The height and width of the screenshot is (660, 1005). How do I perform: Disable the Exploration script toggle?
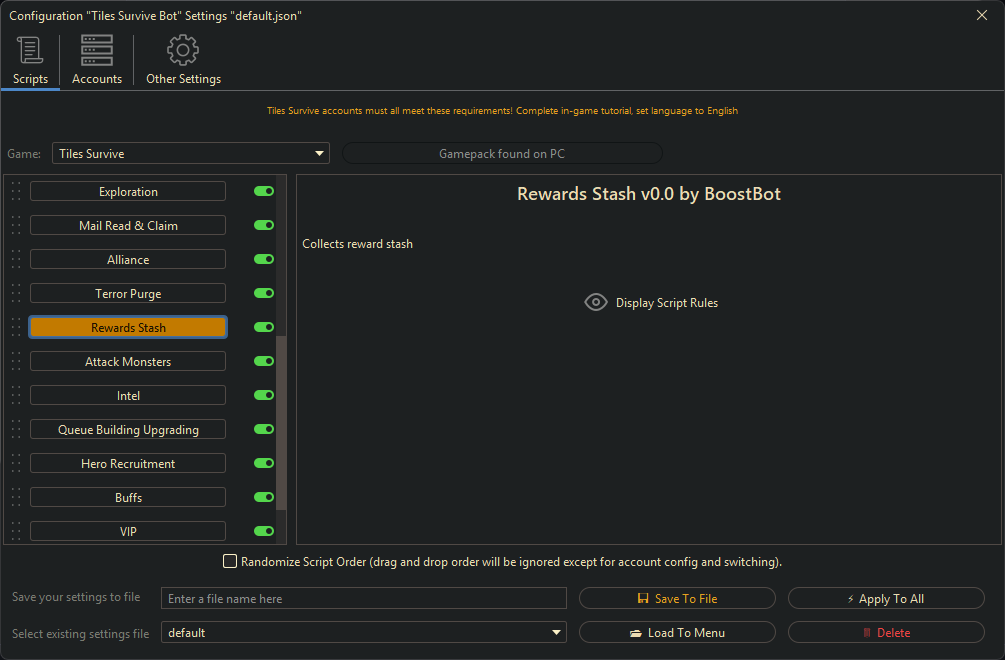pyautogui.click(x=264, y=192)
